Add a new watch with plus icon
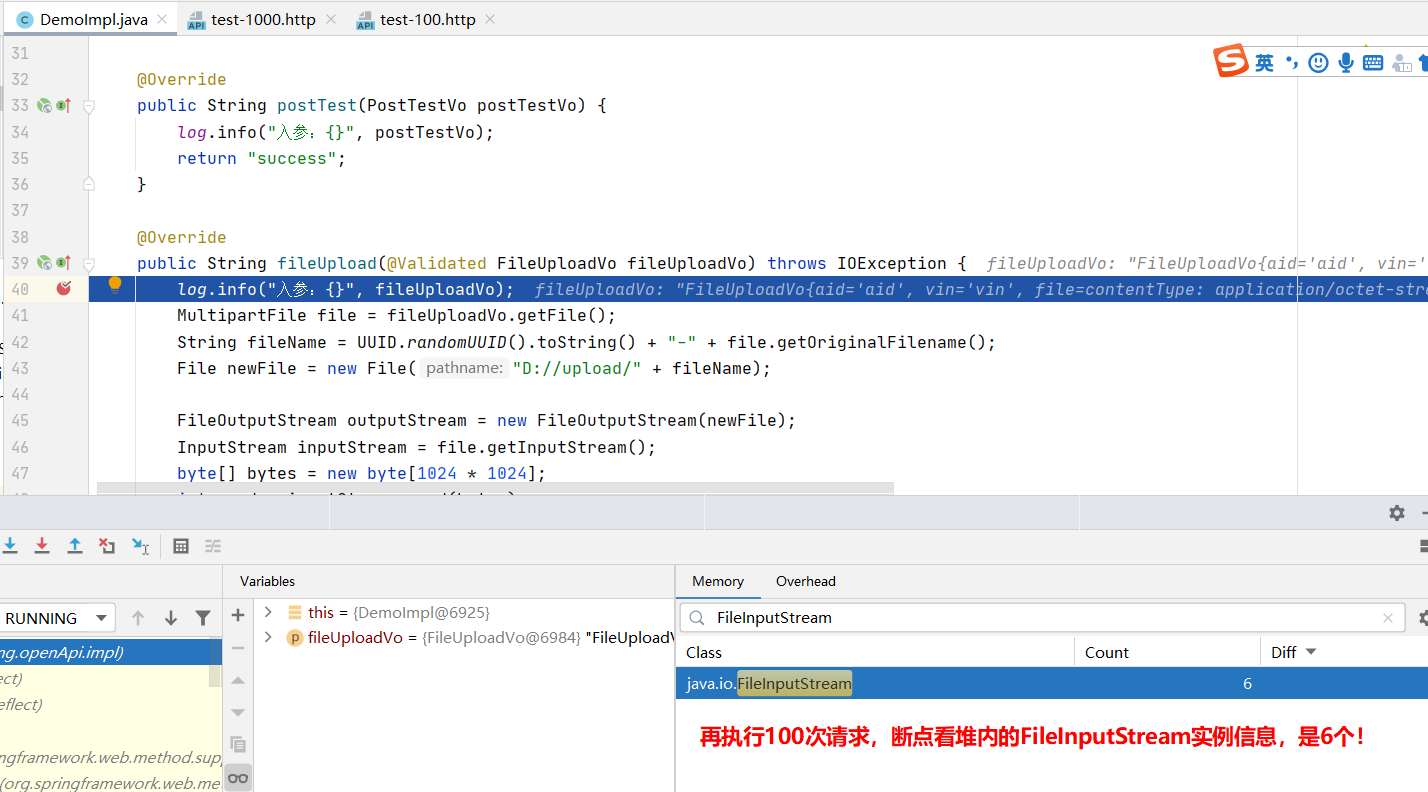Viewport: 1428px width, 792px height. click(x=238, y=615)
